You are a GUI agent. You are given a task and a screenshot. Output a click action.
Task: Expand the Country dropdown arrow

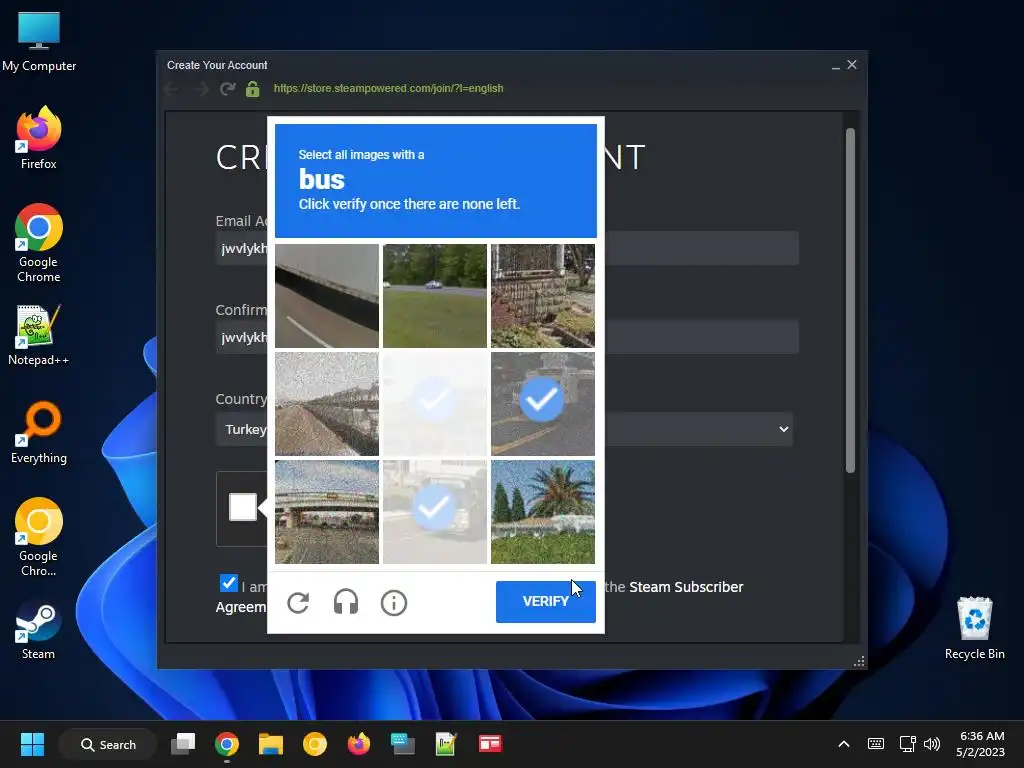point(783,429)
